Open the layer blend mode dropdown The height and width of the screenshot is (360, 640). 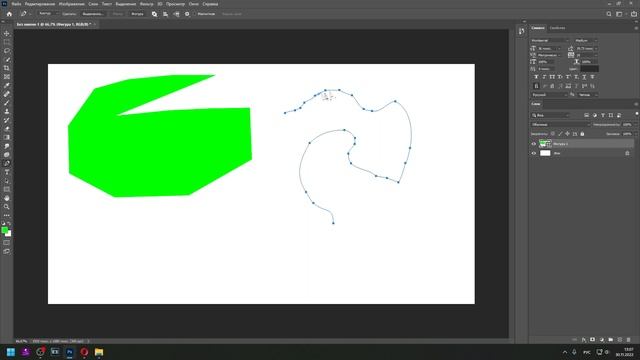coord(560,124)
